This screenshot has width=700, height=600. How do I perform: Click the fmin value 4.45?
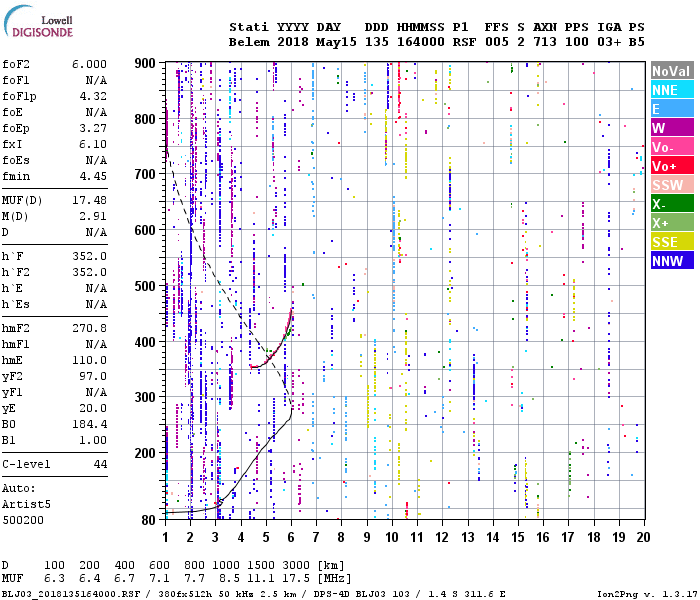[93, 176]
